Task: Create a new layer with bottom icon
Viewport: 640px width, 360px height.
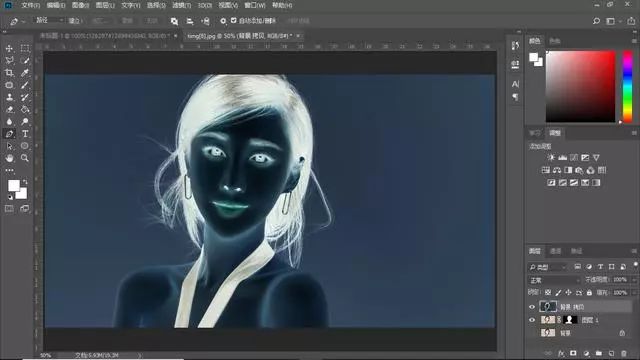Action: coord(611,353)
